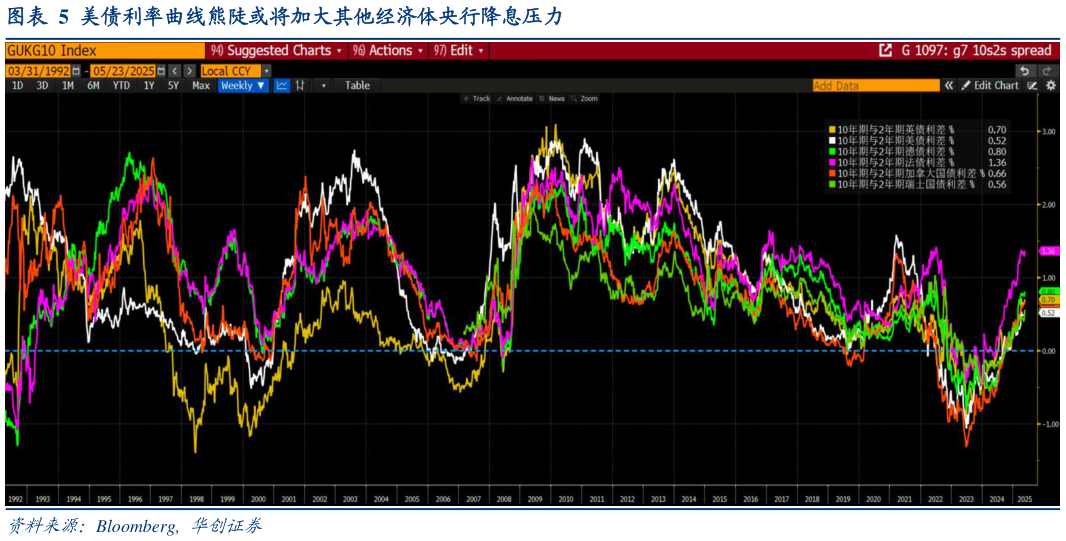
Task: Open the Local CCY currency dropdown
Action: pyautogui.click(x=234, y=71)
